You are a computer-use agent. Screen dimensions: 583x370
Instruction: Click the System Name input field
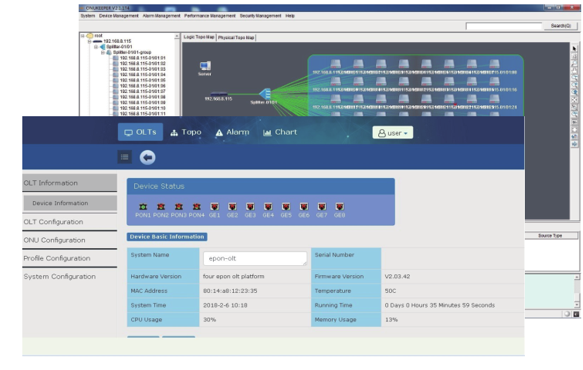pos(255,258)
